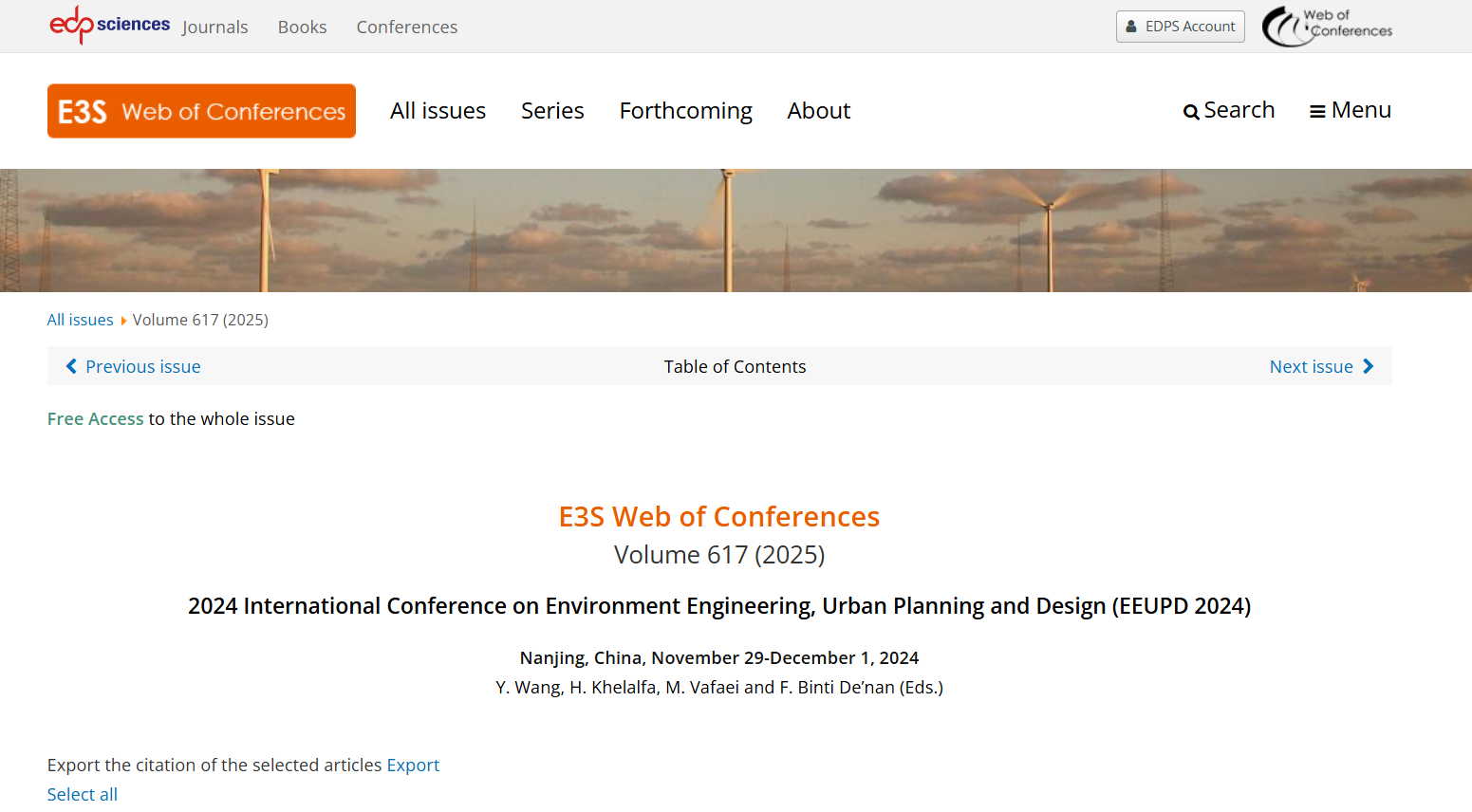
Task: Go to Previous issue link
Action: (x=142, y=367)
